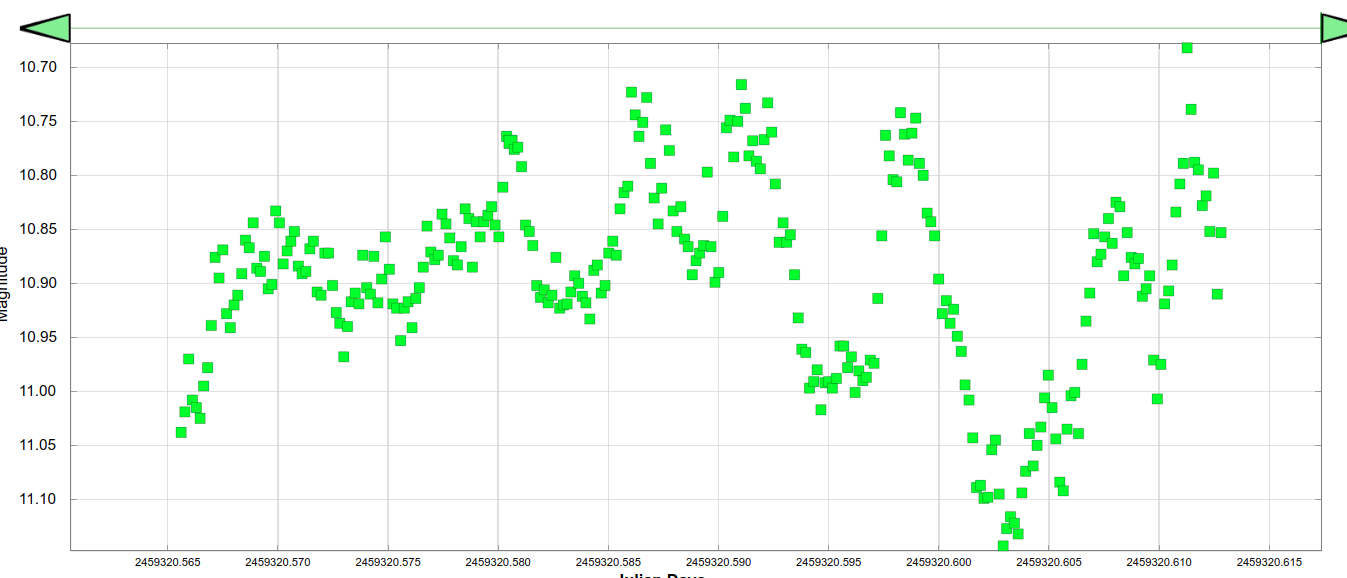Select the faintest data point at the plot bottom
Viewport: 1347px width, 578px height.
point(1003,546)
